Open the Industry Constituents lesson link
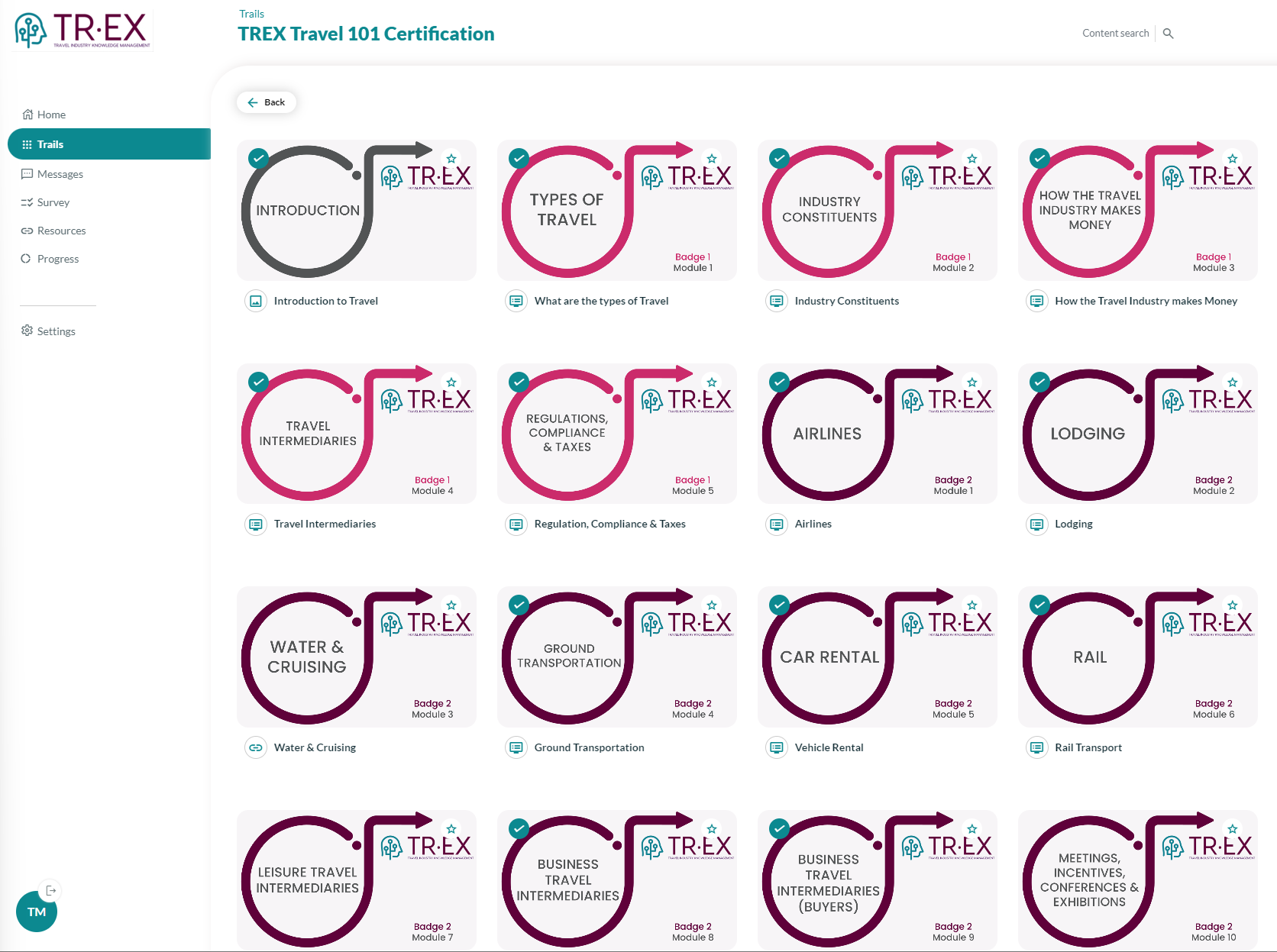The height and width of the screenshot is (952, 1277). point(846,301)
